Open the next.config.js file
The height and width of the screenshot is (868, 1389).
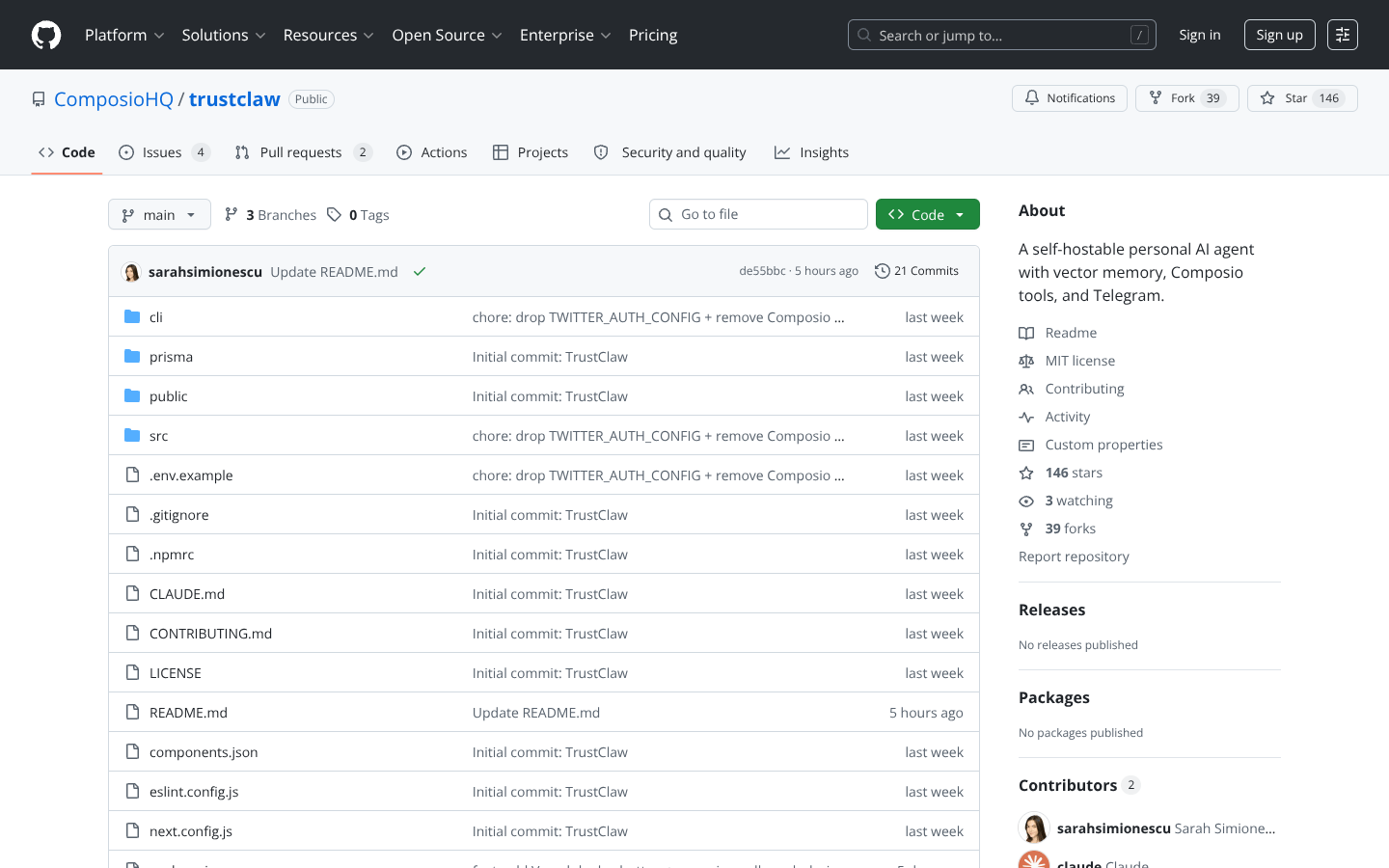191,831
